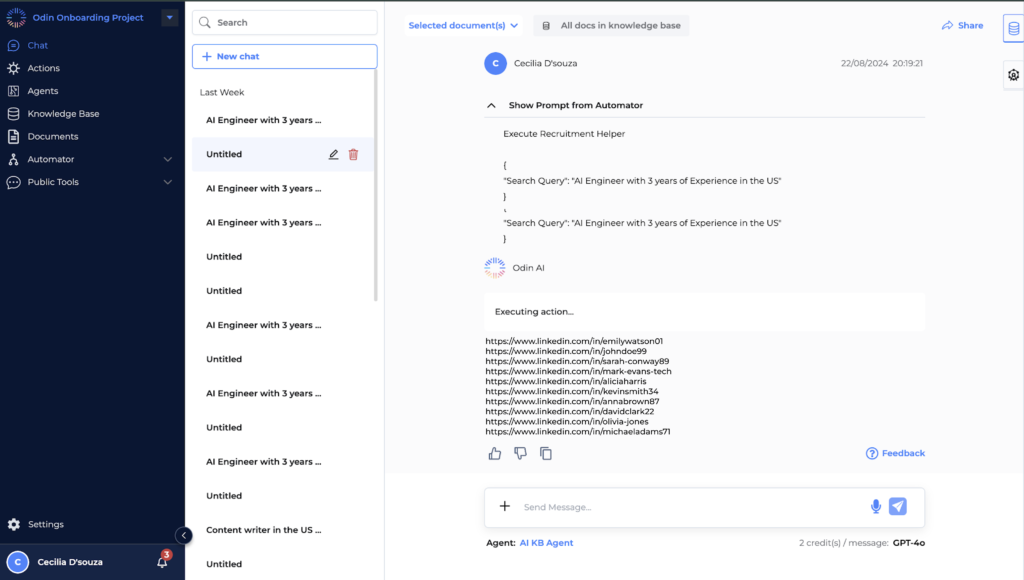Focus the chat Search field
Image resolution: width=1024 pixels, height=580 pixels.
point(285,22)
